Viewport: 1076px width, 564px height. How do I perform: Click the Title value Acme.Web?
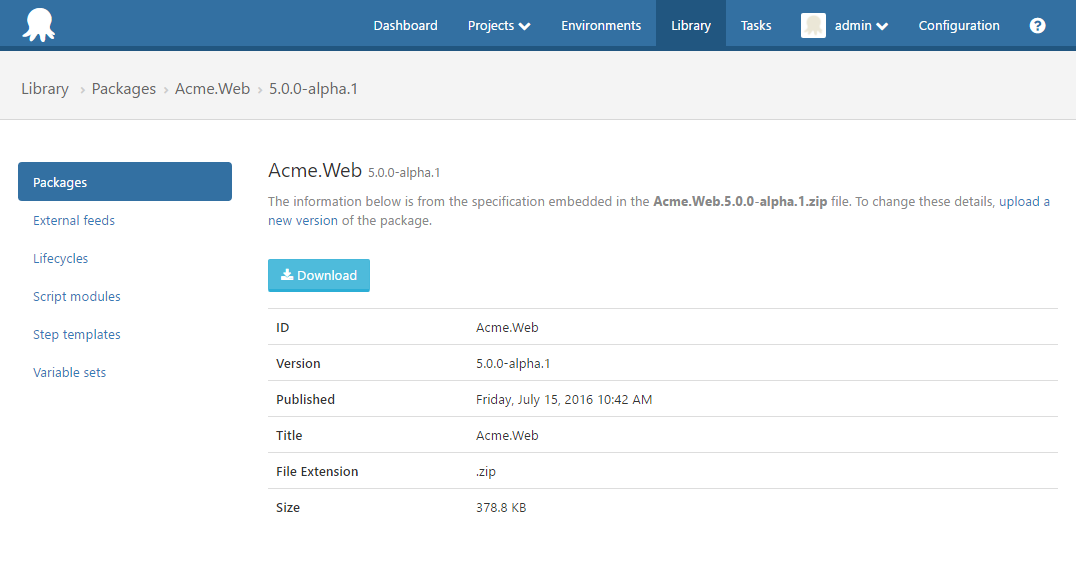point(507,436)
